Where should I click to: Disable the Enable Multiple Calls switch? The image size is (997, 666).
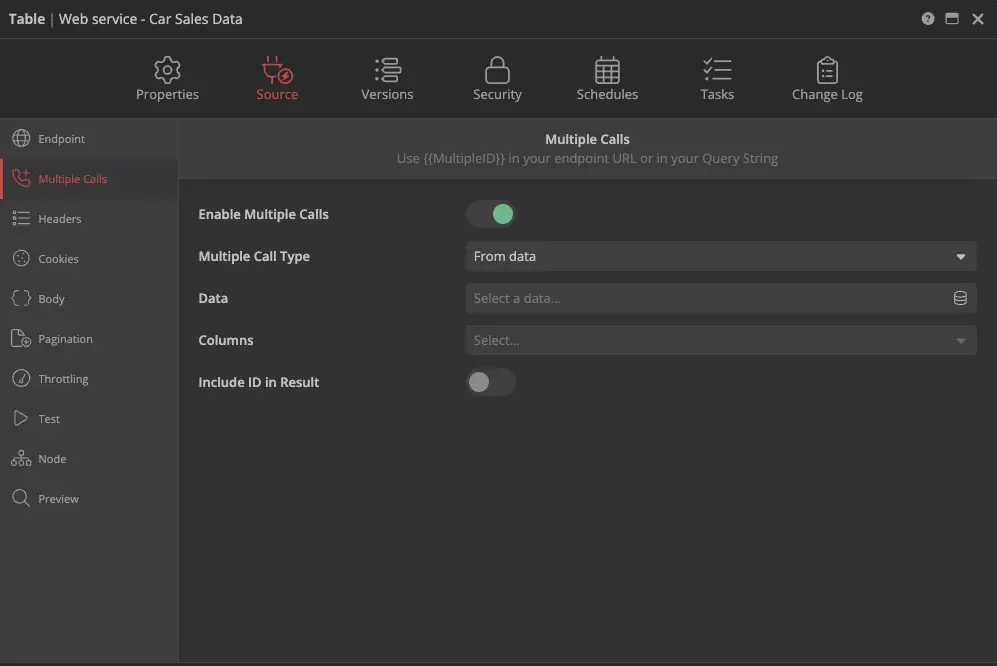[x=491, y=214]
